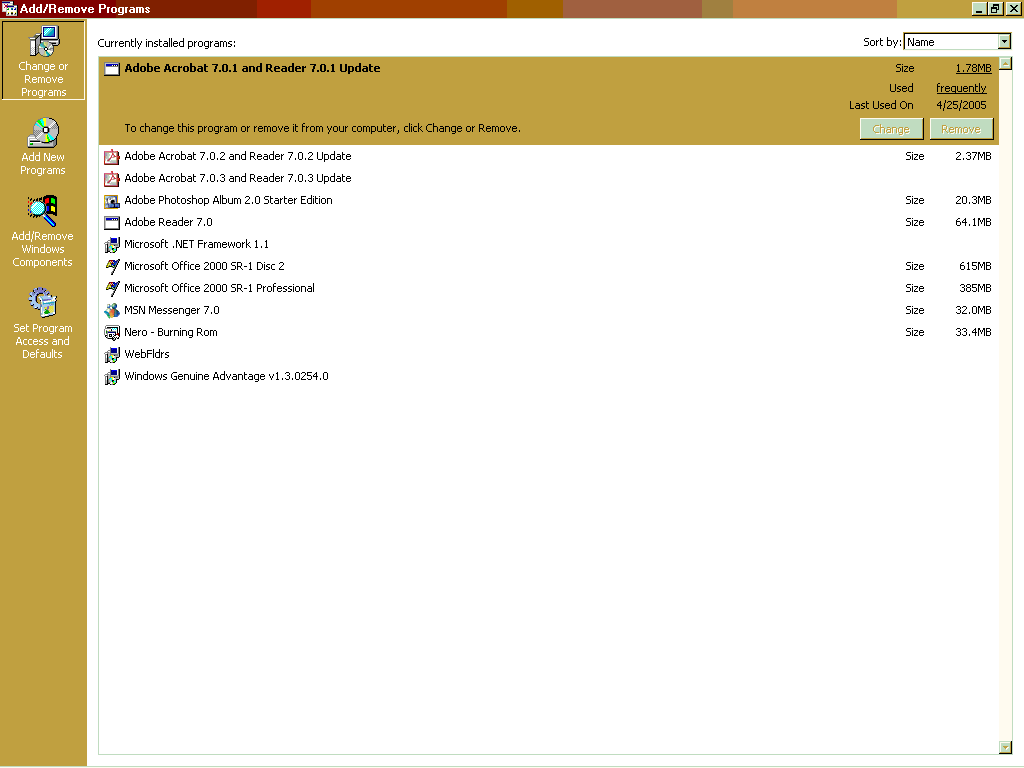
Task: Click the Remove button for Acrobat 7.0.1
Action: pos(961,129)
